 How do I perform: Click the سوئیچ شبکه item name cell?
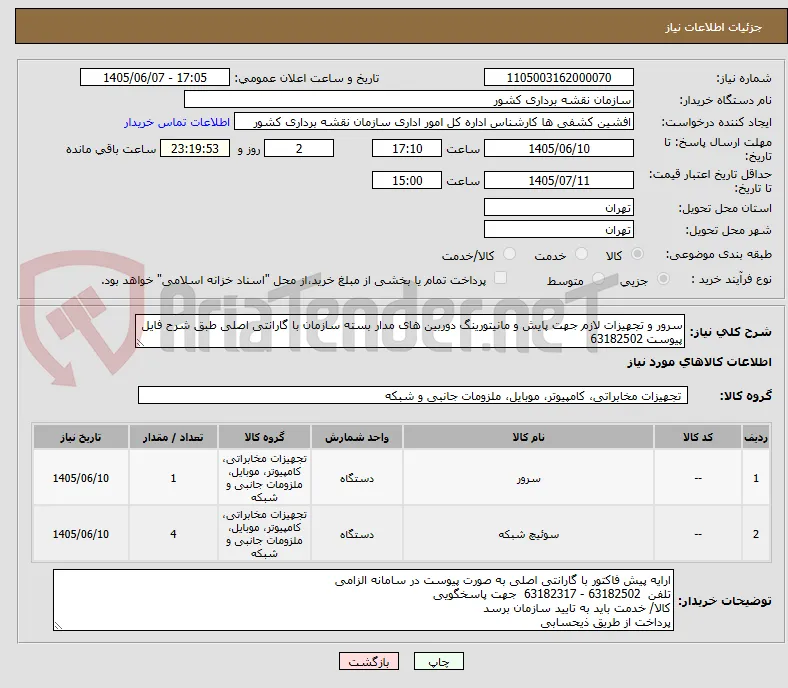point(528,534)
